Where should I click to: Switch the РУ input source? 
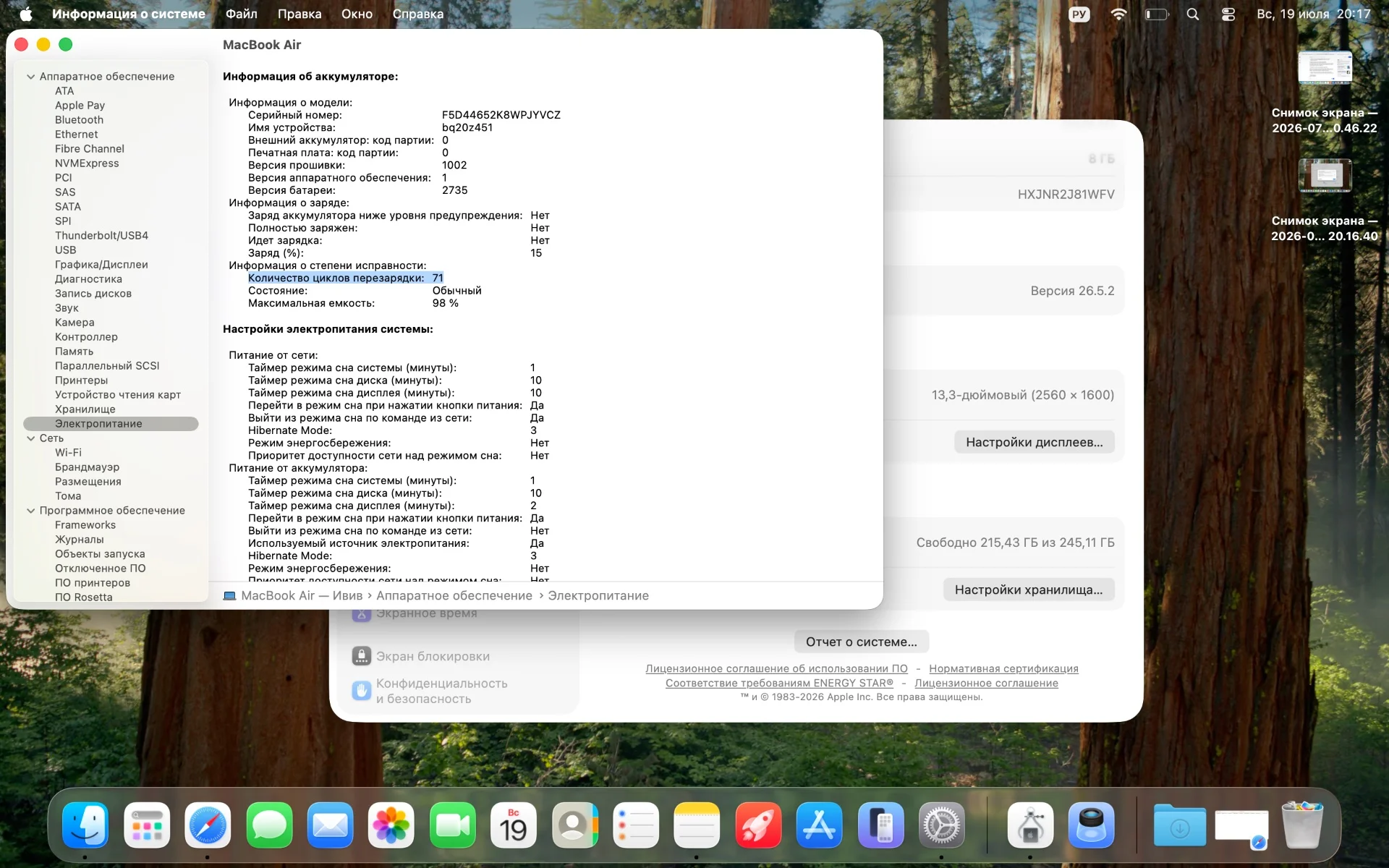[x=1079, y=14]
